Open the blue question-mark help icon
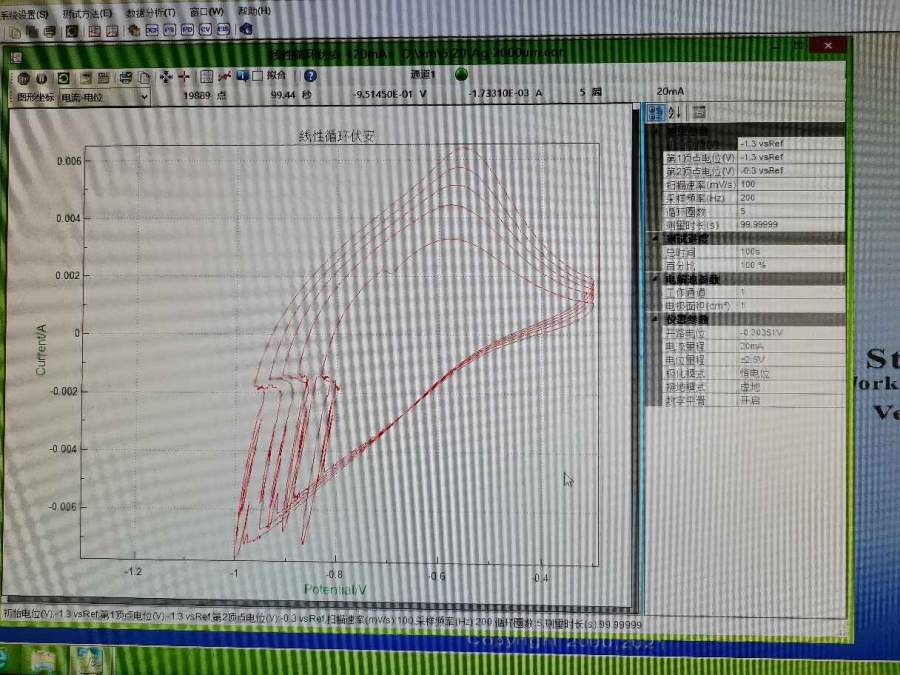 (310, 75)
